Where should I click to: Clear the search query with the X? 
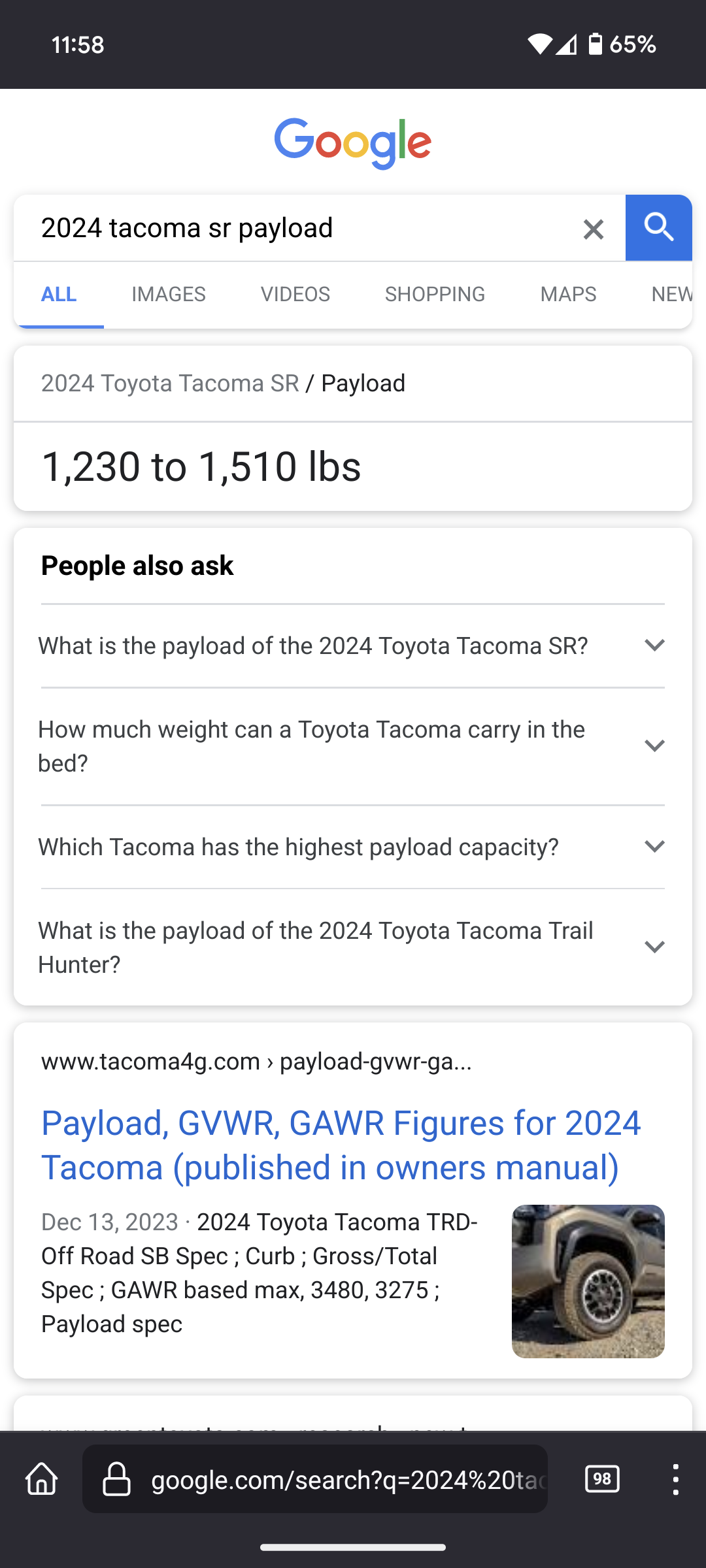(x=593, y=229)
